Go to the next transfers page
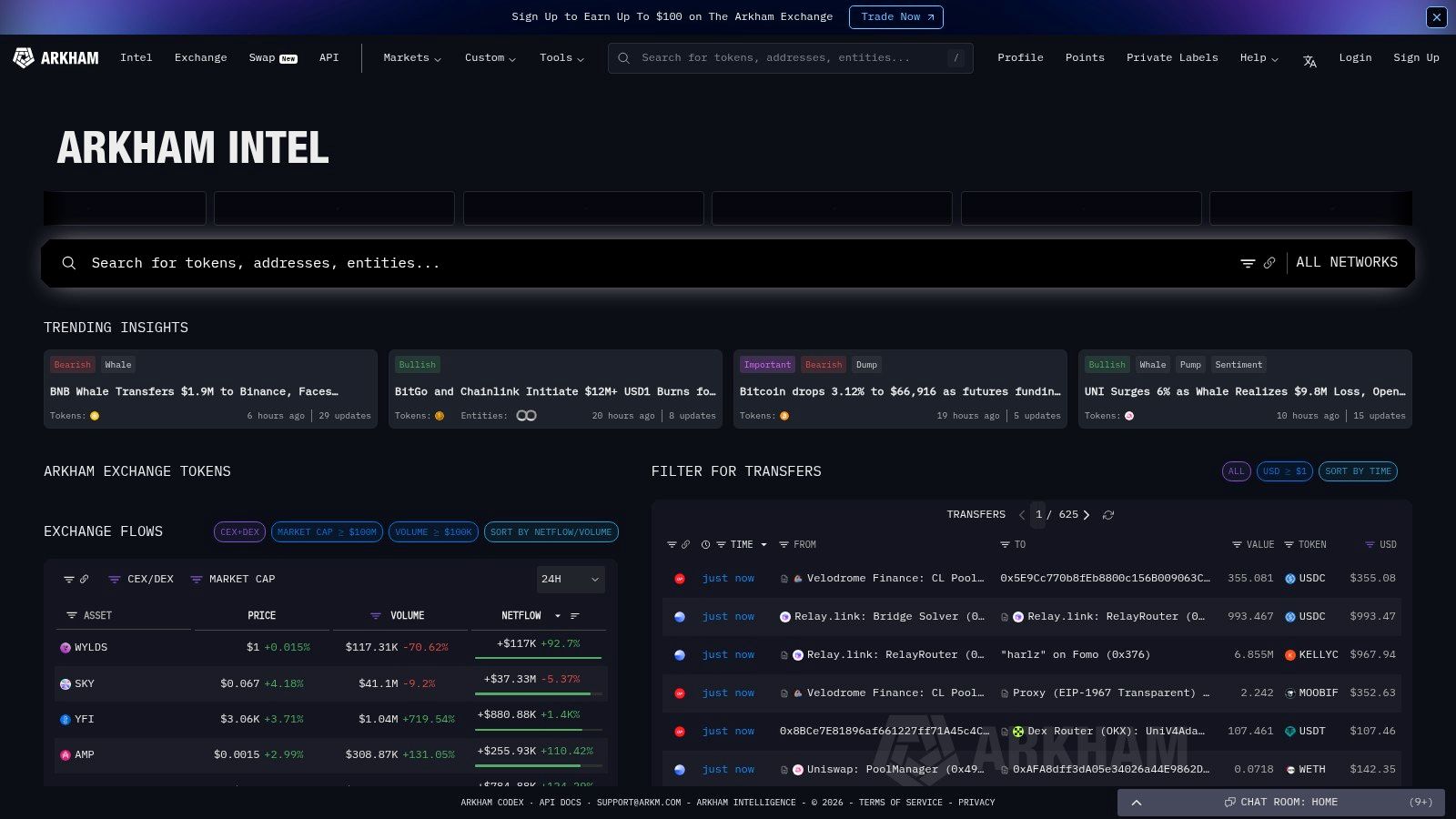The width and height of the screenshot is (1456, 819). (1087, 515)
